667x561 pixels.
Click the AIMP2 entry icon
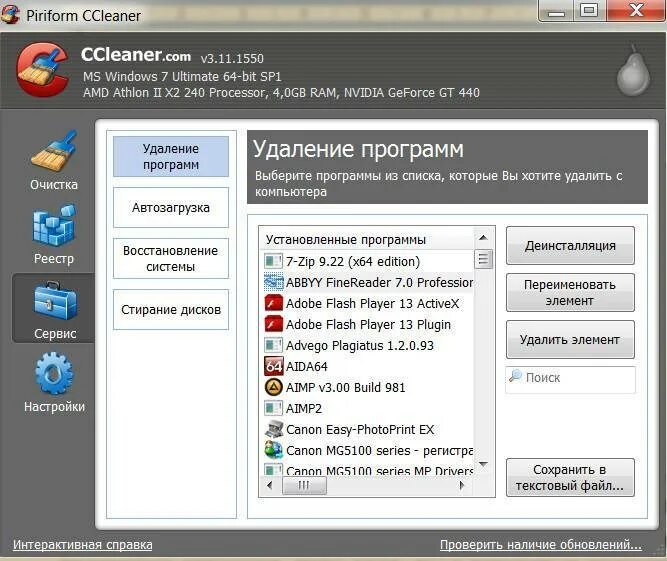(273, 408)
